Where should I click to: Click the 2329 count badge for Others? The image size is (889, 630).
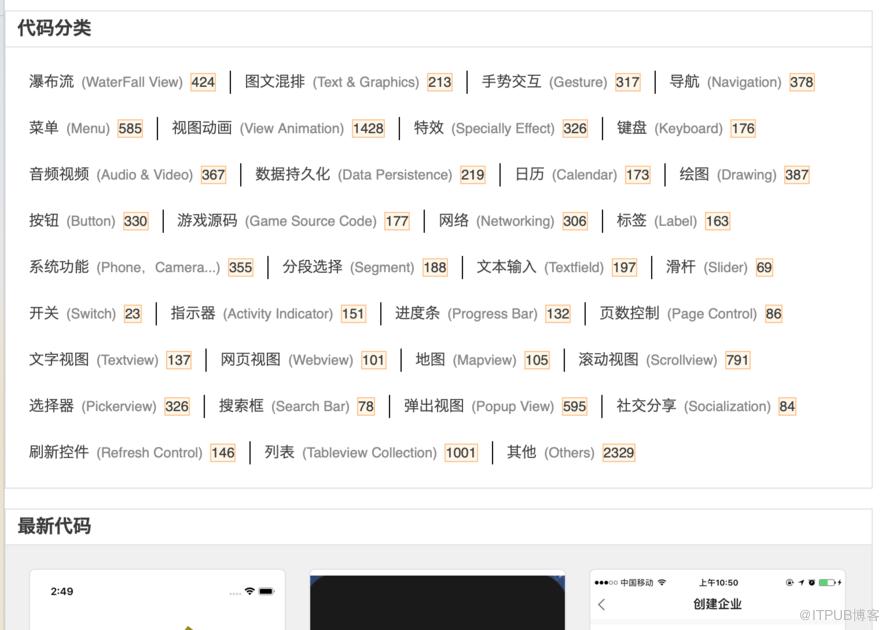[619, 453]
